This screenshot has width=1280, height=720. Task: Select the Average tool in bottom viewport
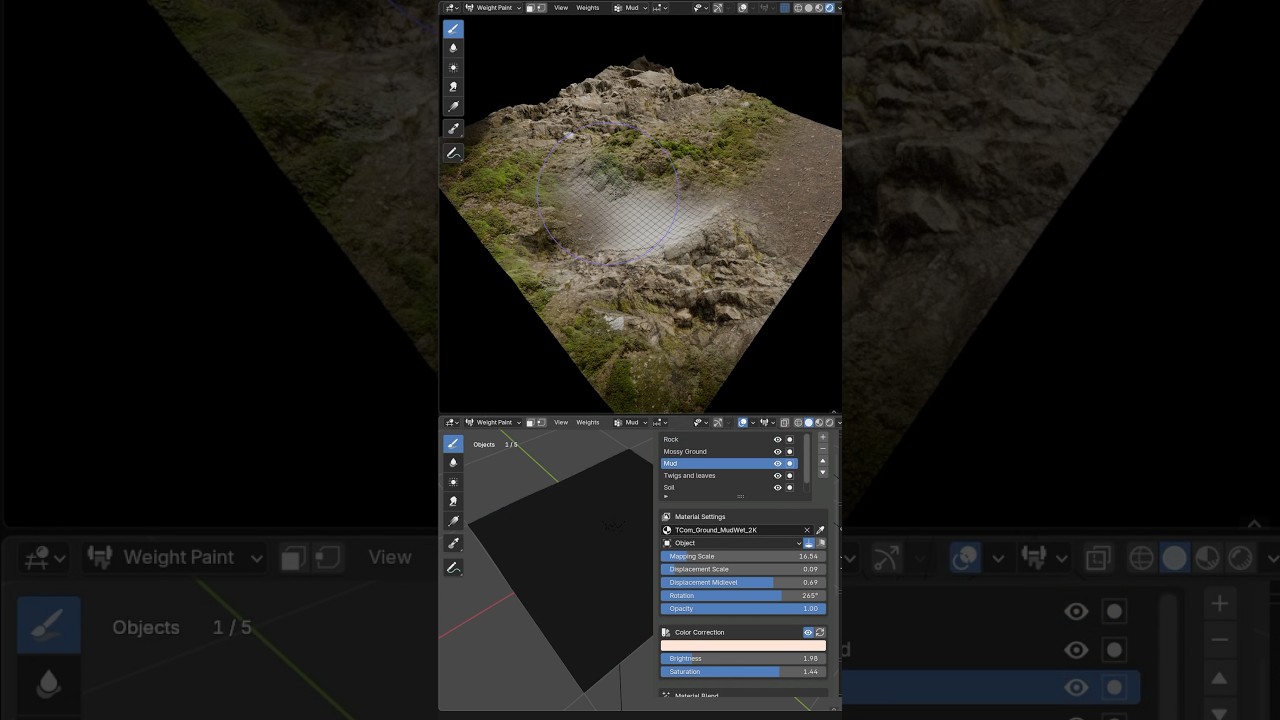(453, 482)
